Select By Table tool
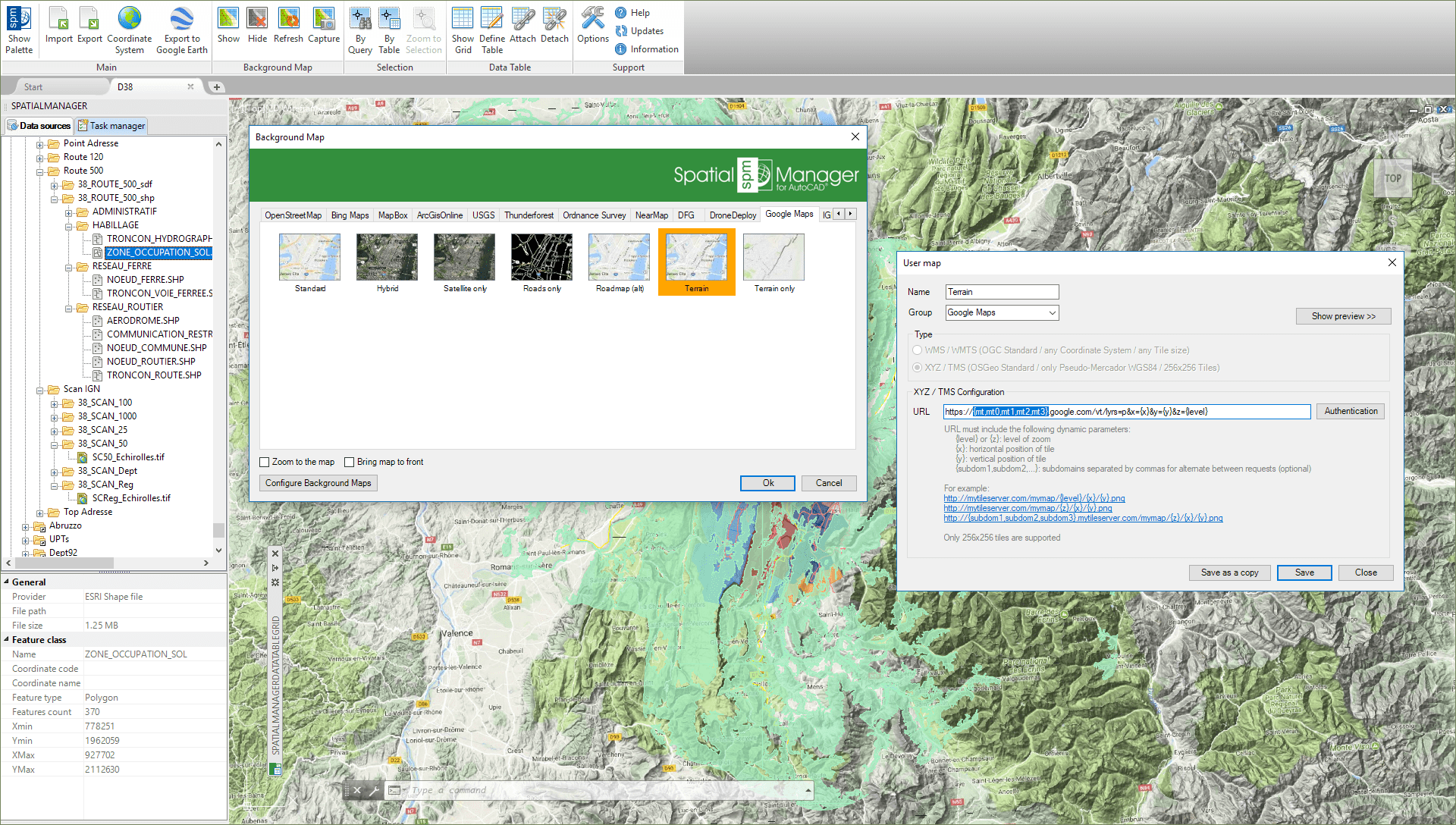The height and width of the screenshot is (825, 1456). coord(389,30)
